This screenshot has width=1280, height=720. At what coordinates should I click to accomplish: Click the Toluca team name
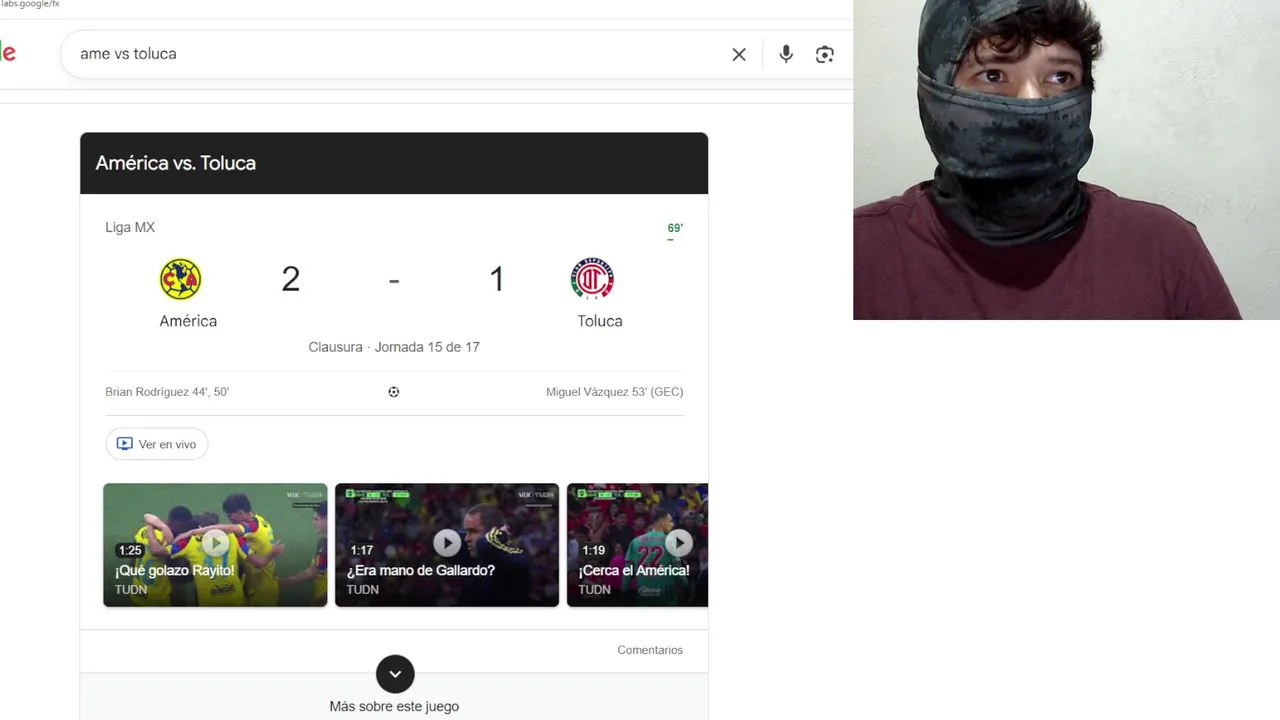tap(600, 321)
